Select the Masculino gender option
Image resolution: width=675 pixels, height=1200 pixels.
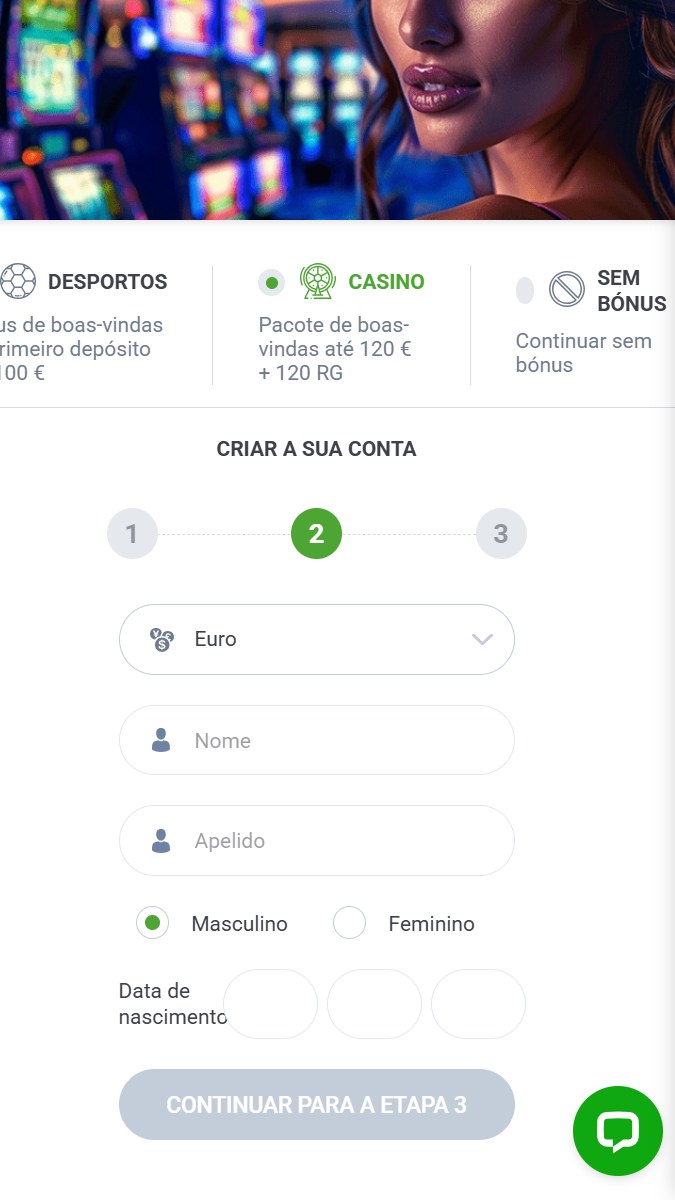tap(153, 923)
